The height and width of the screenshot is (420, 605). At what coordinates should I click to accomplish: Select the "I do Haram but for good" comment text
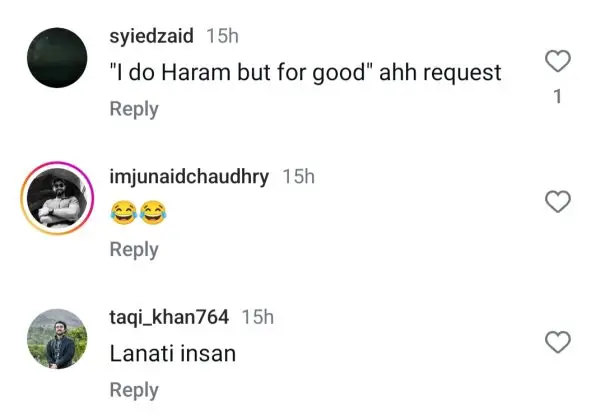305,73
